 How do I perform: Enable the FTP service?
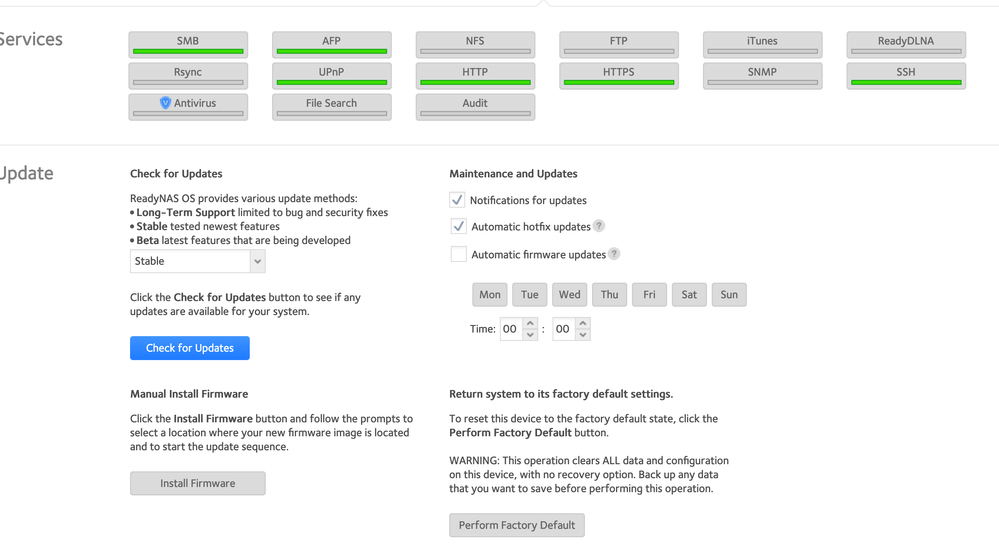point(619,44)
